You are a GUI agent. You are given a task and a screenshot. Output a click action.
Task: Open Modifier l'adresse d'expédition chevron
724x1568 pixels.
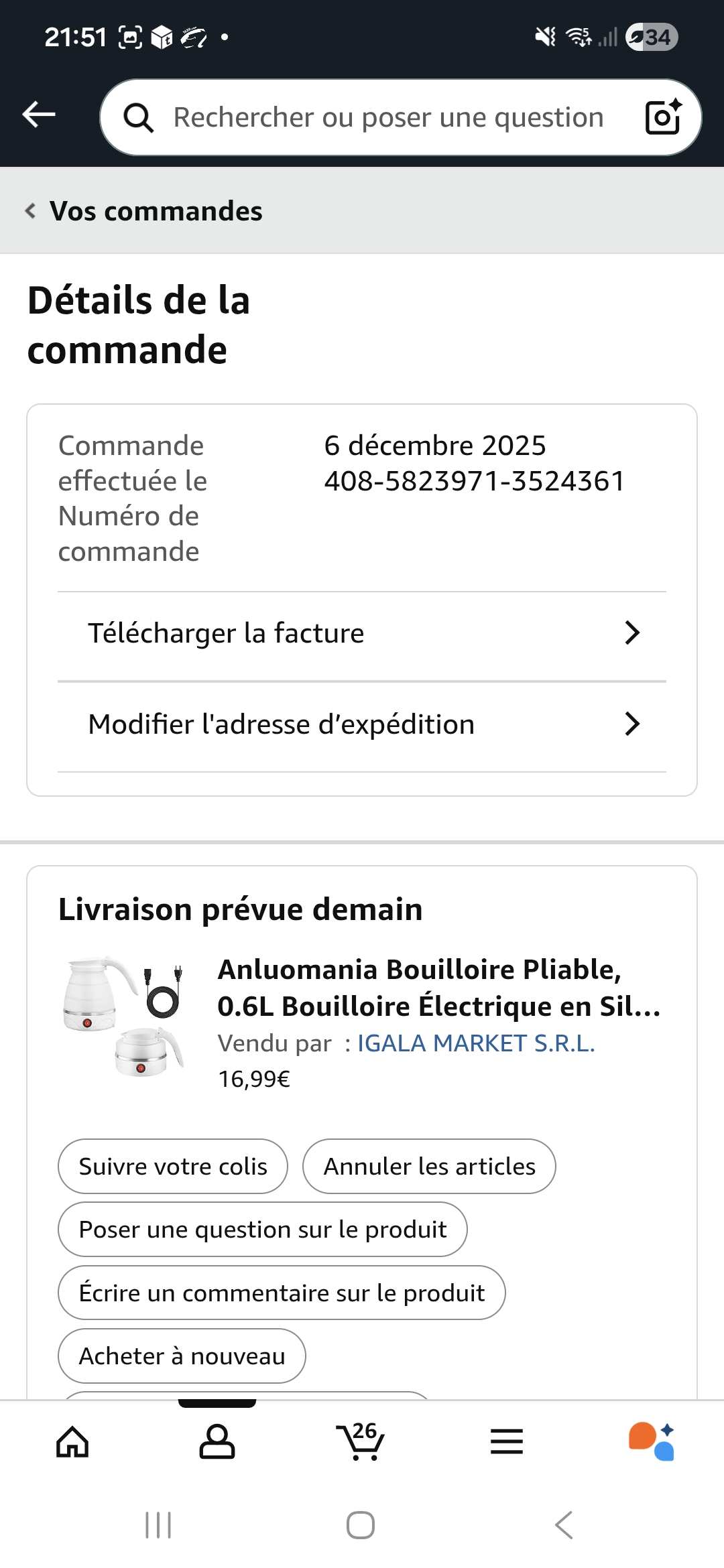[631, 724]
